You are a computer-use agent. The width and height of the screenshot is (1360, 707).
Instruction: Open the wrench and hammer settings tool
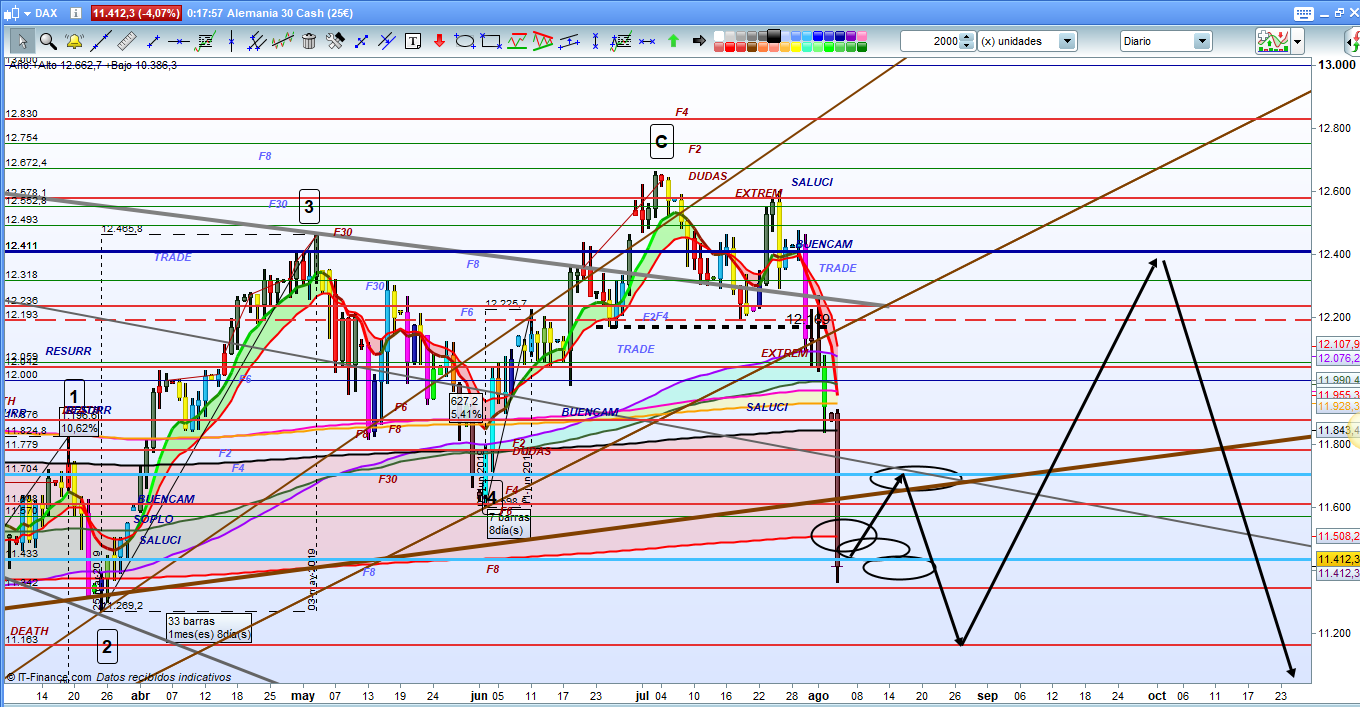point(335,41)
